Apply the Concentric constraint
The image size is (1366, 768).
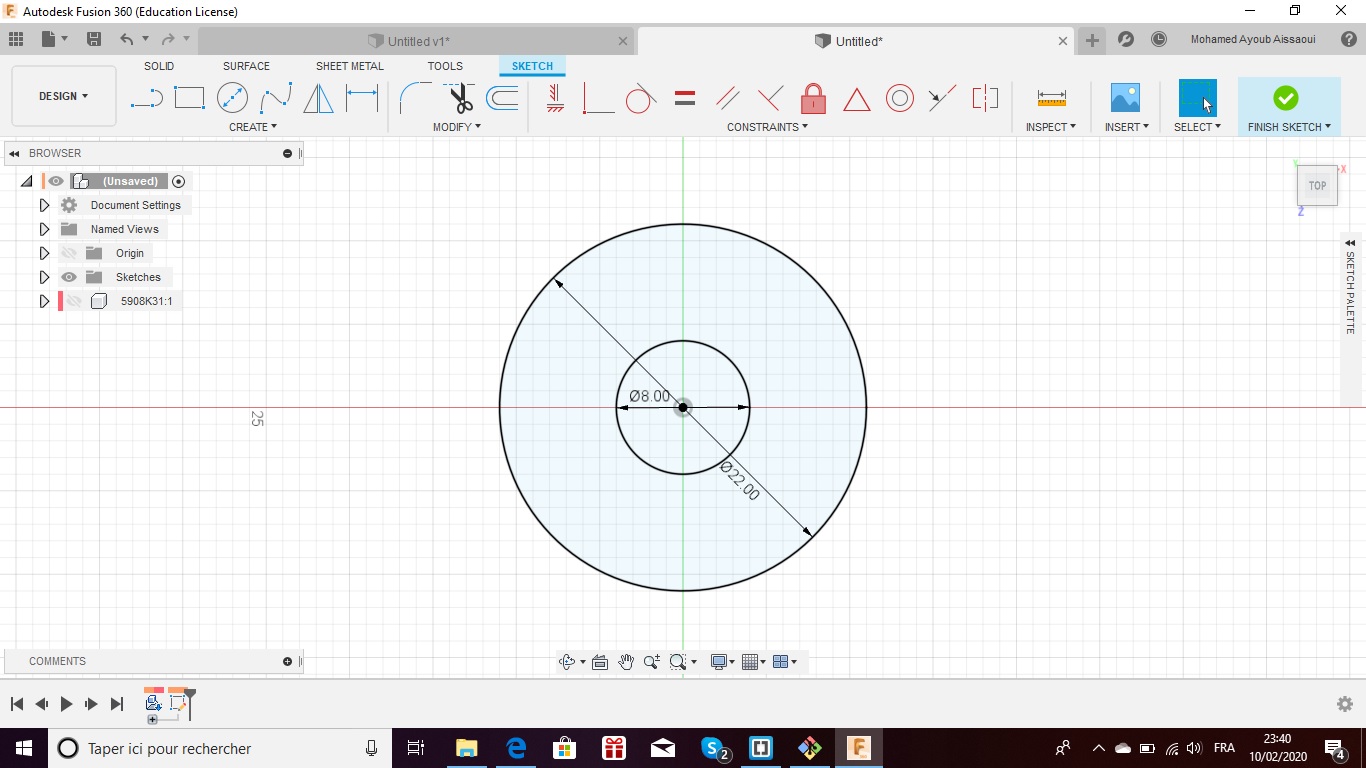(899, 98)
